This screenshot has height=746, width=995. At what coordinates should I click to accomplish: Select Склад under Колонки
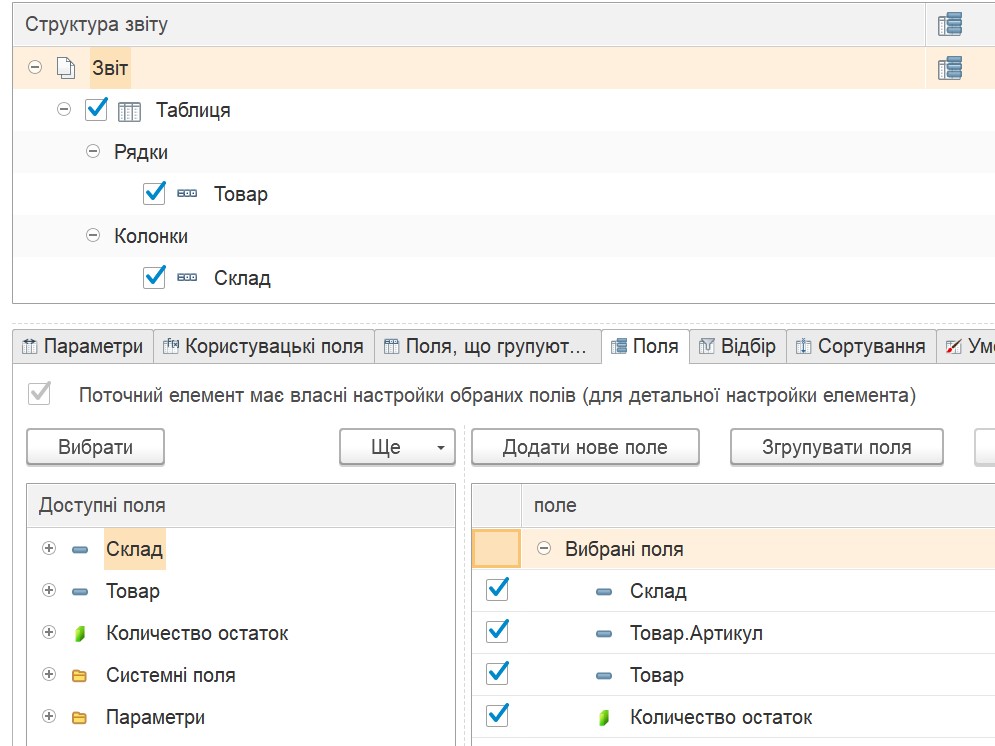click(242, 278)
